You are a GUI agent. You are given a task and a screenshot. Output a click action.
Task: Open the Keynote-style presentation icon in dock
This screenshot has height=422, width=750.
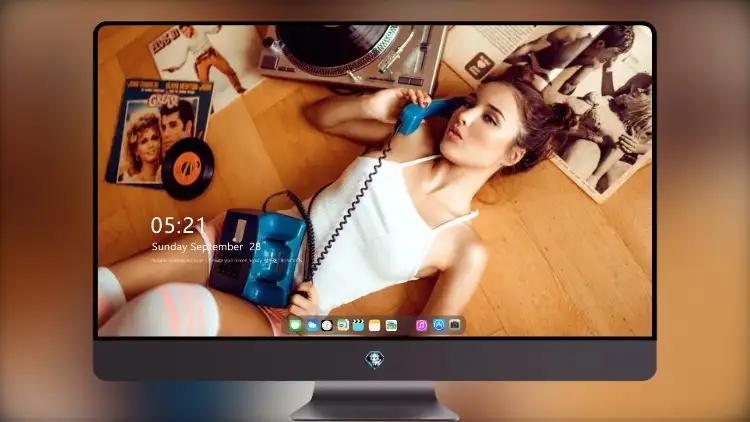click(342, 325)
